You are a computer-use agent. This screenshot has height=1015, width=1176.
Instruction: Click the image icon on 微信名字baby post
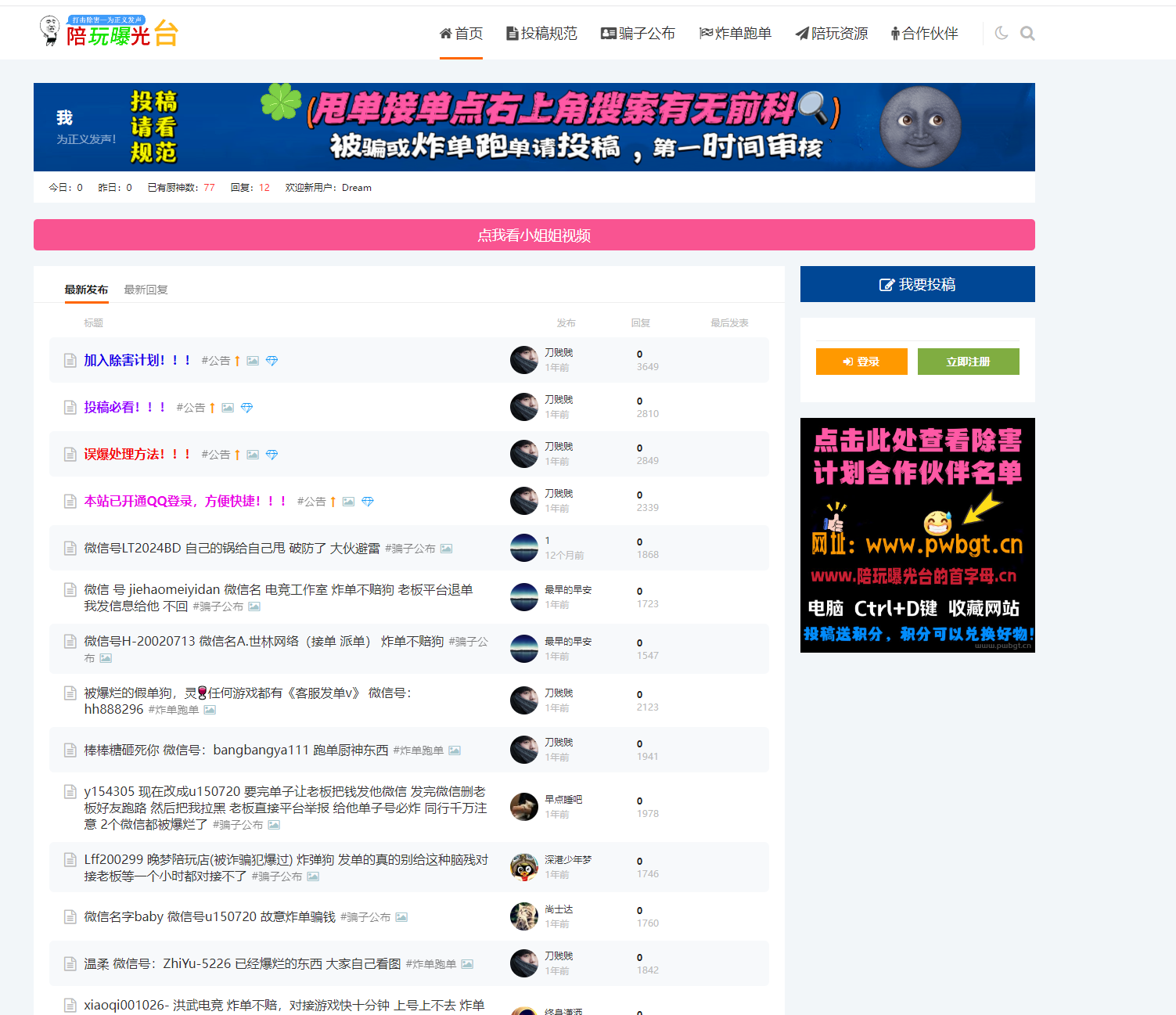point(402,916)
